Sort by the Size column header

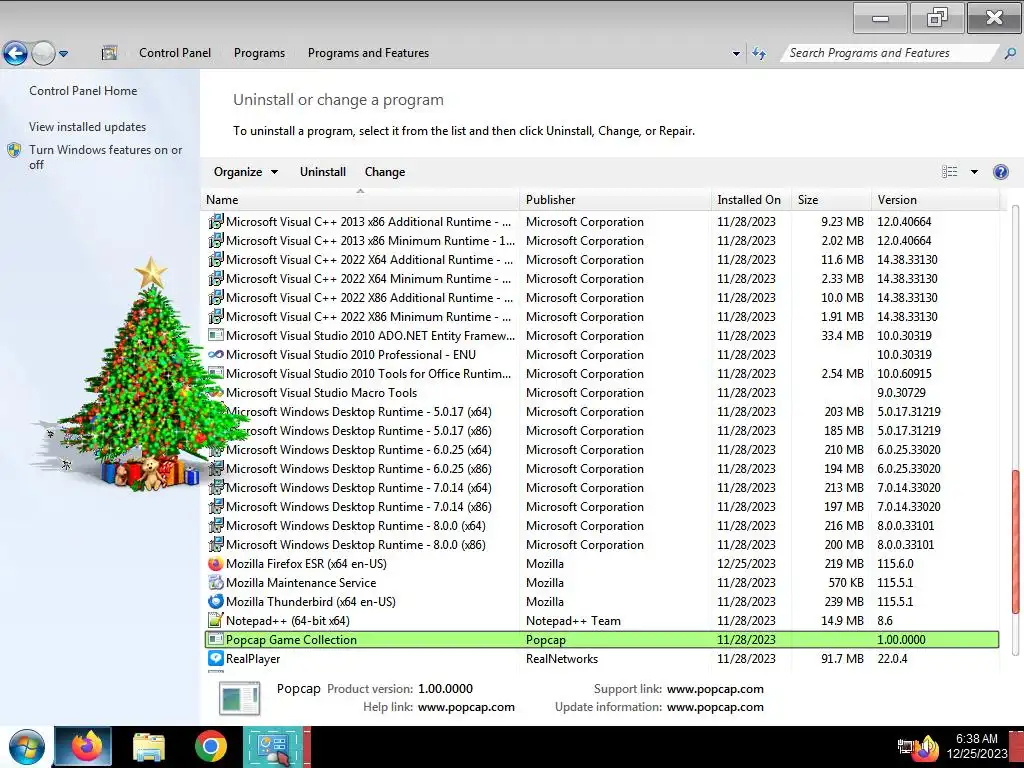pyautogui.click(x=831, y=200)
